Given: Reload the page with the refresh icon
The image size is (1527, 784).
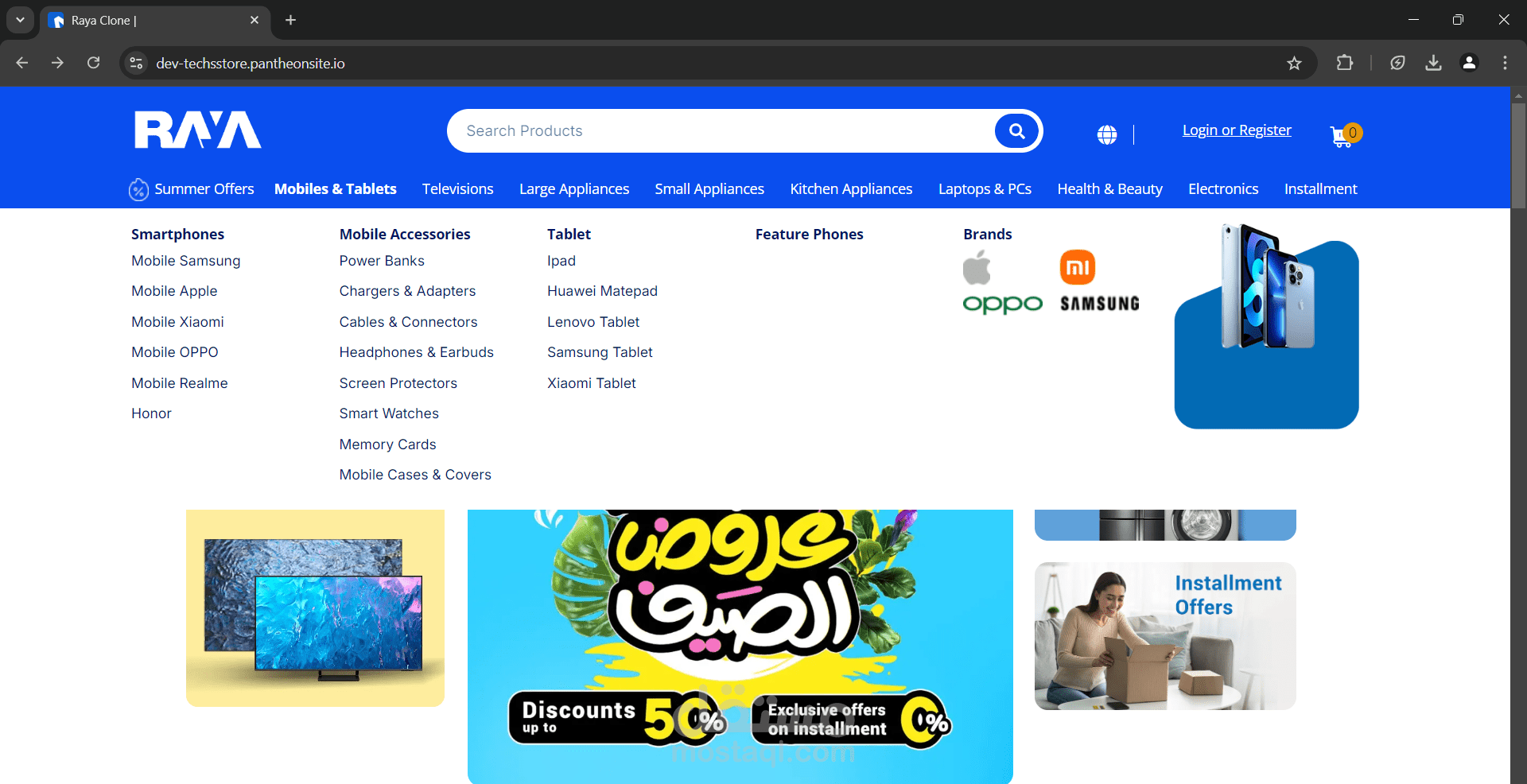Looking at the screenshot, I should (x=93, y=63).
